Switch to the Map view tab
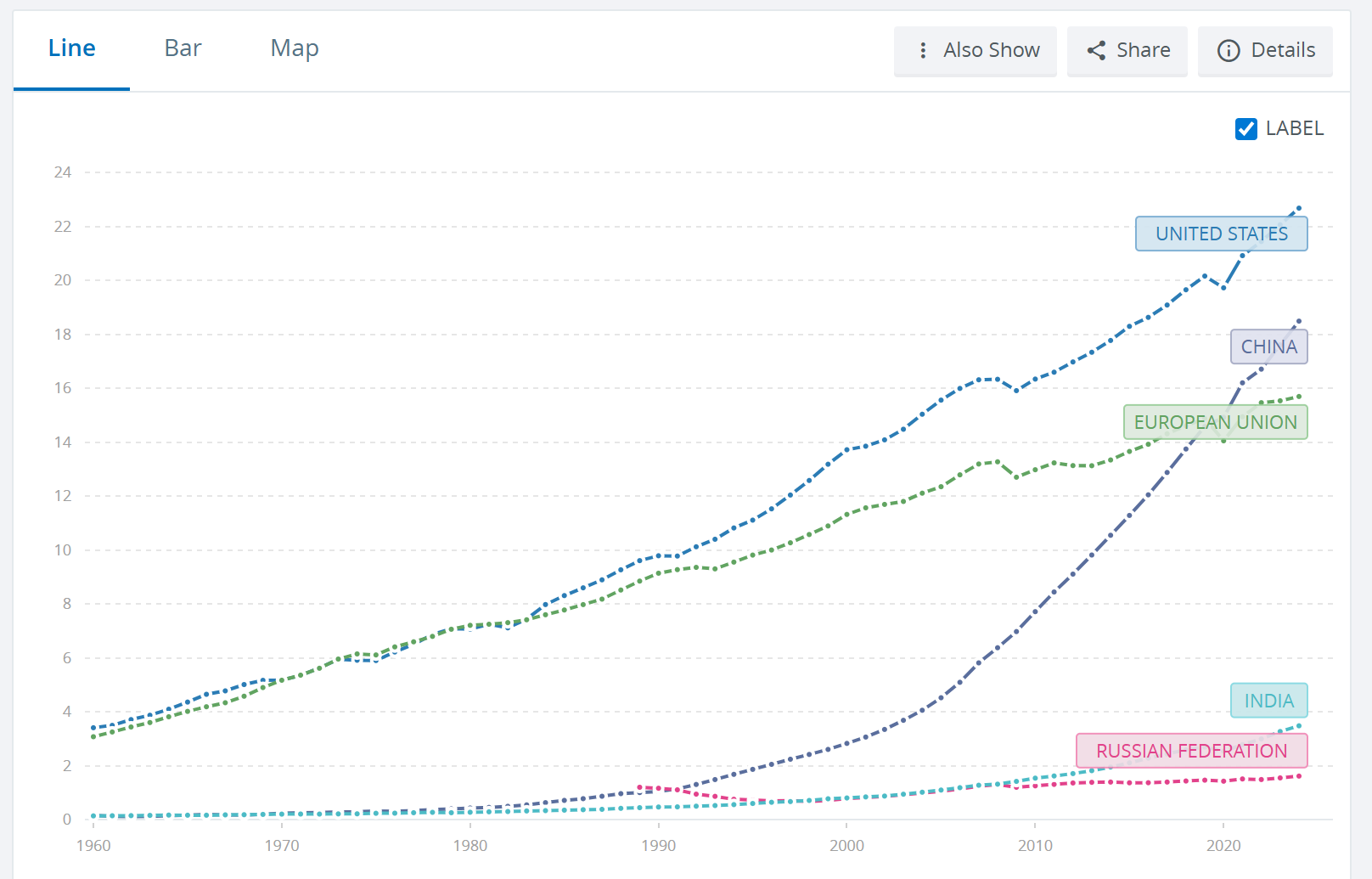This screenshot has width=1372, height=879. click(x=295, y=48)
